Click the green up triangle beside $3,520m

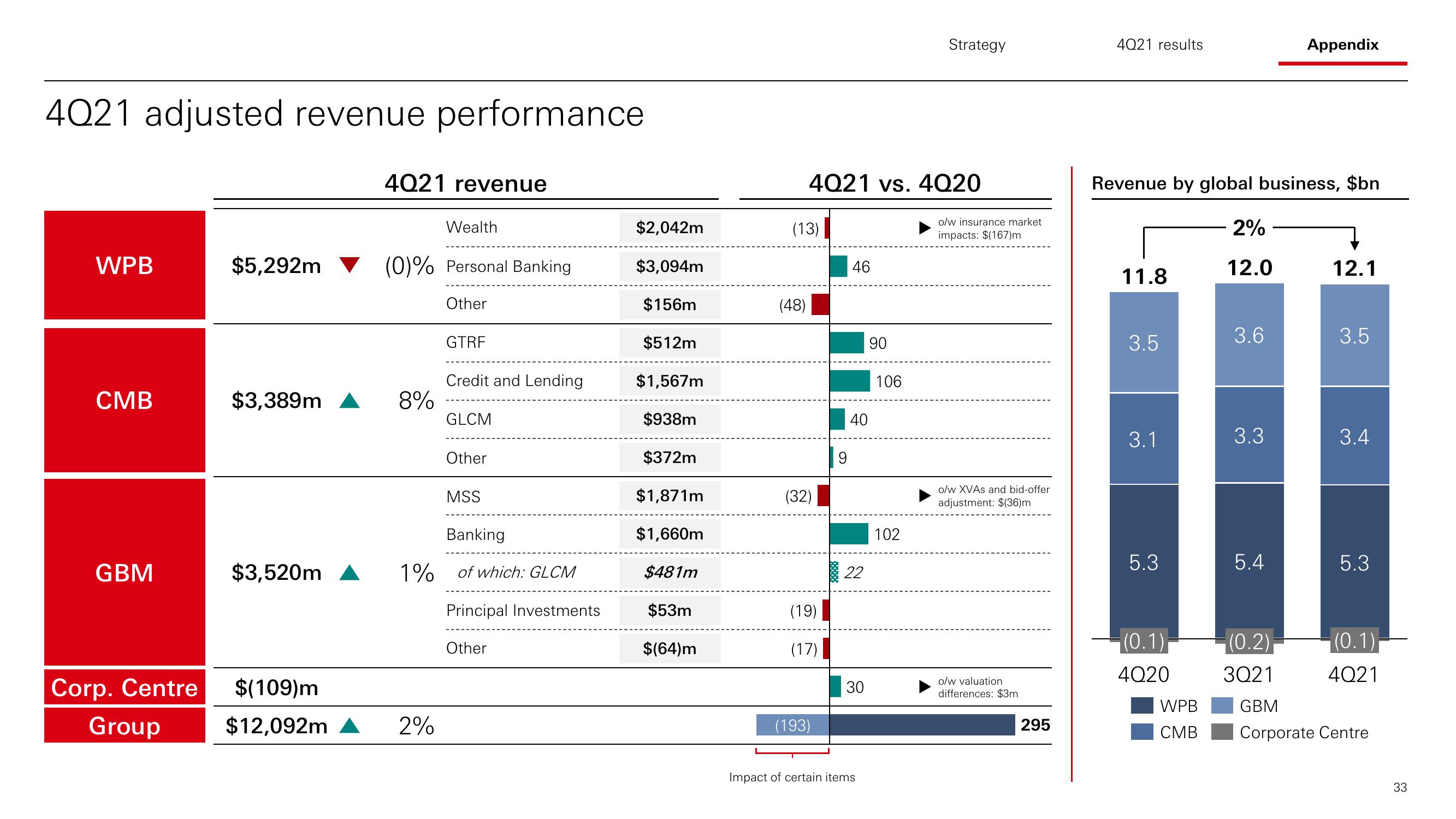(x=350, y=573)
